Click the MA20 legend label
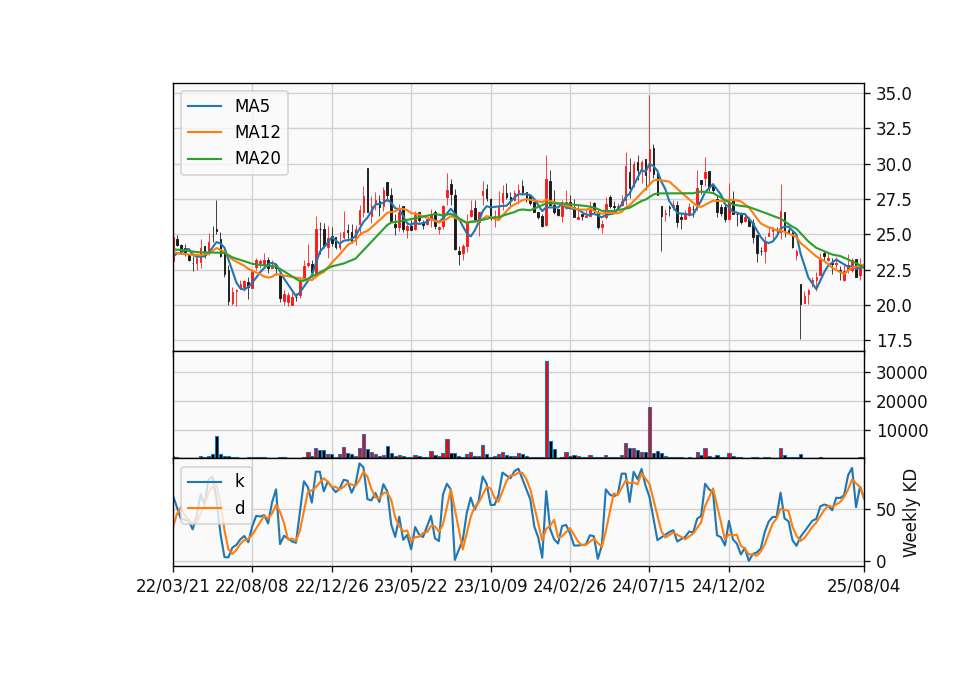960x690 pixels. tap(257, 159)
